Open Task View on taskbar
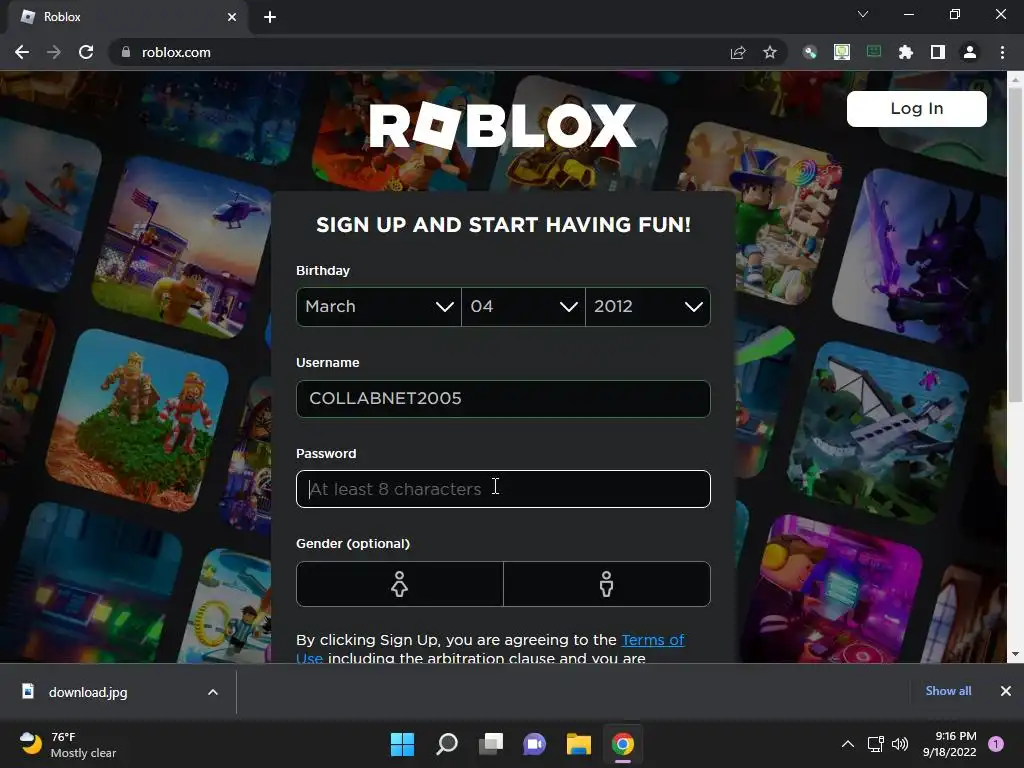Viewport: 1024px width, 768px height. [490, 744]
